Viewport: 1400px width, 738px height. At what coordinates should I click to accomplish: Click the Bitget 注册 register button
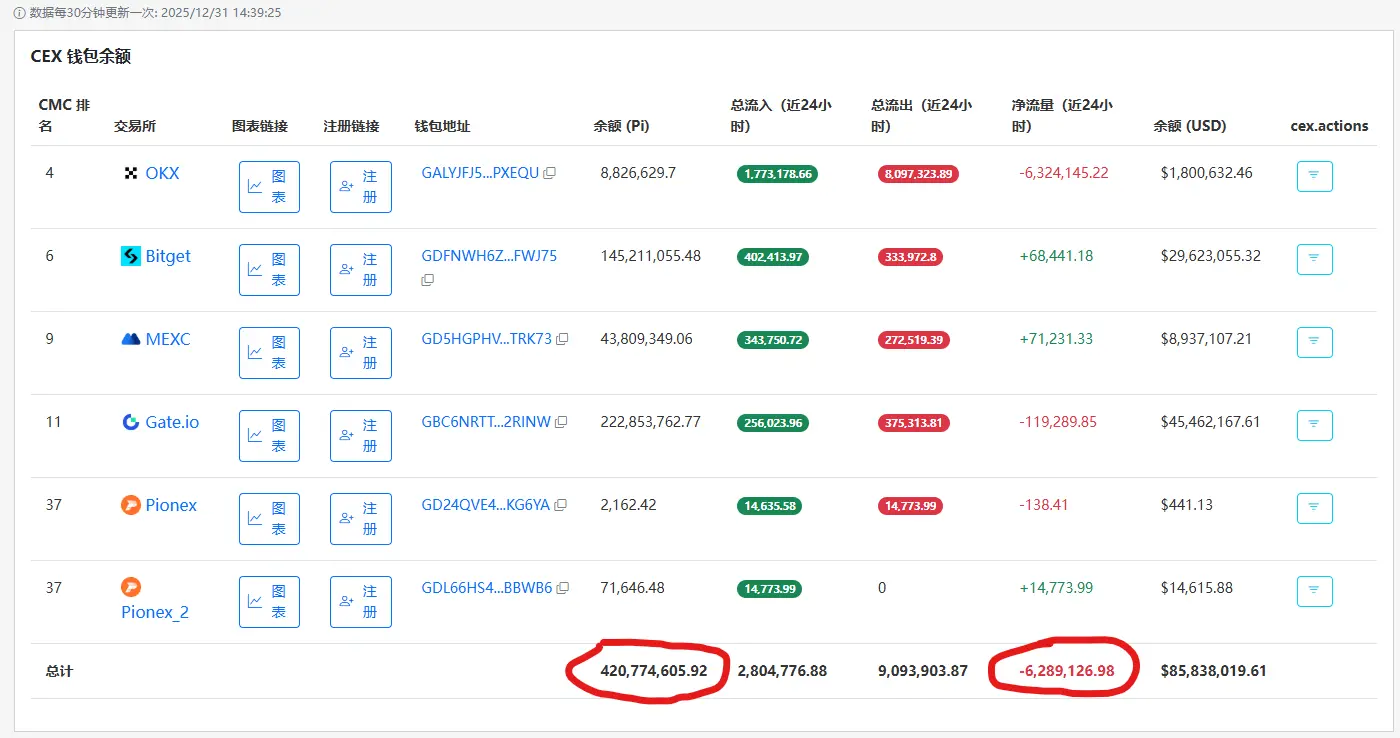(x=361, y=270)
